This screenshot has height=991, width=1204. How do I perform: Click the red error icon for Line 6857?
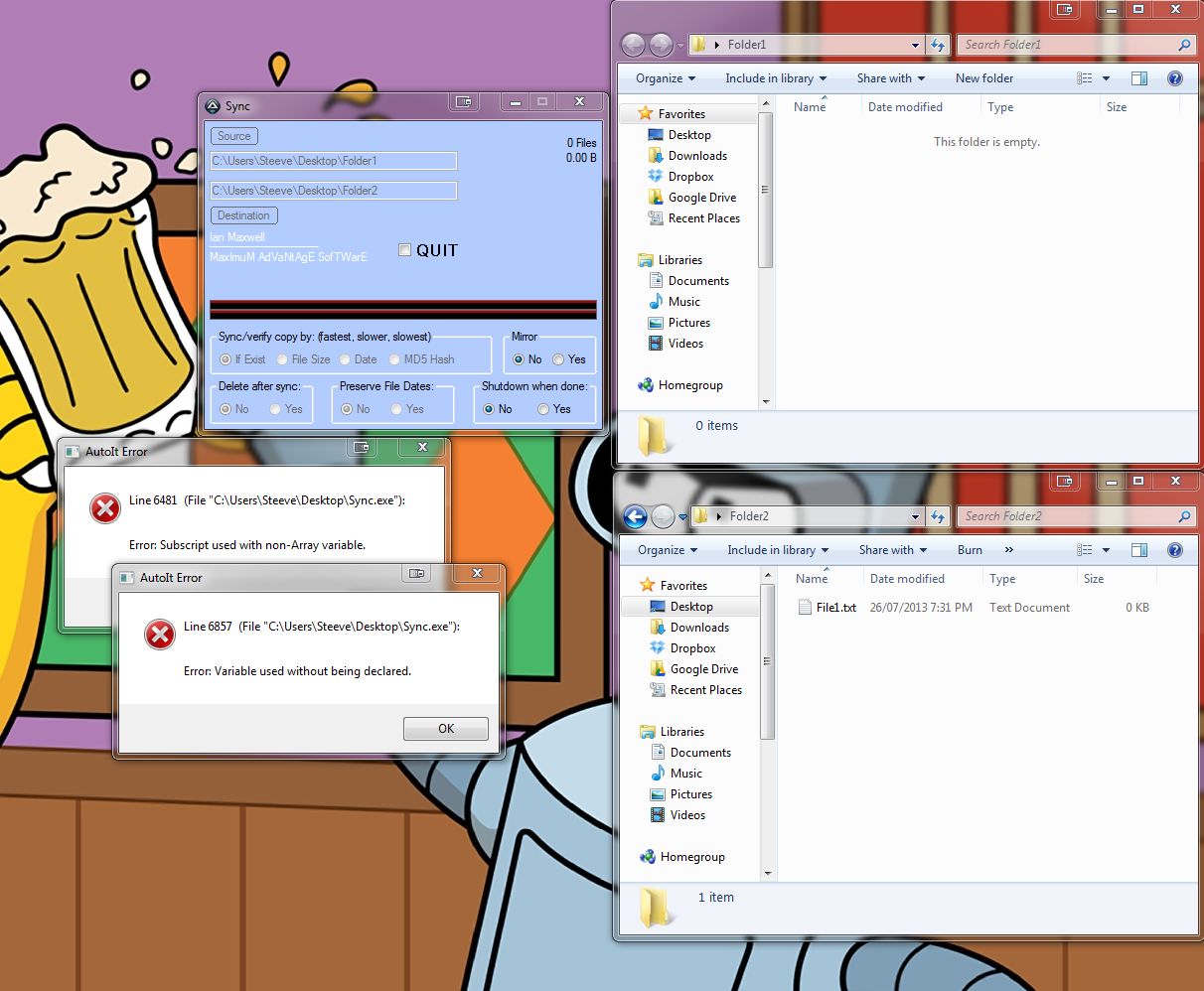pyautogui.click(x=160, y=635)
